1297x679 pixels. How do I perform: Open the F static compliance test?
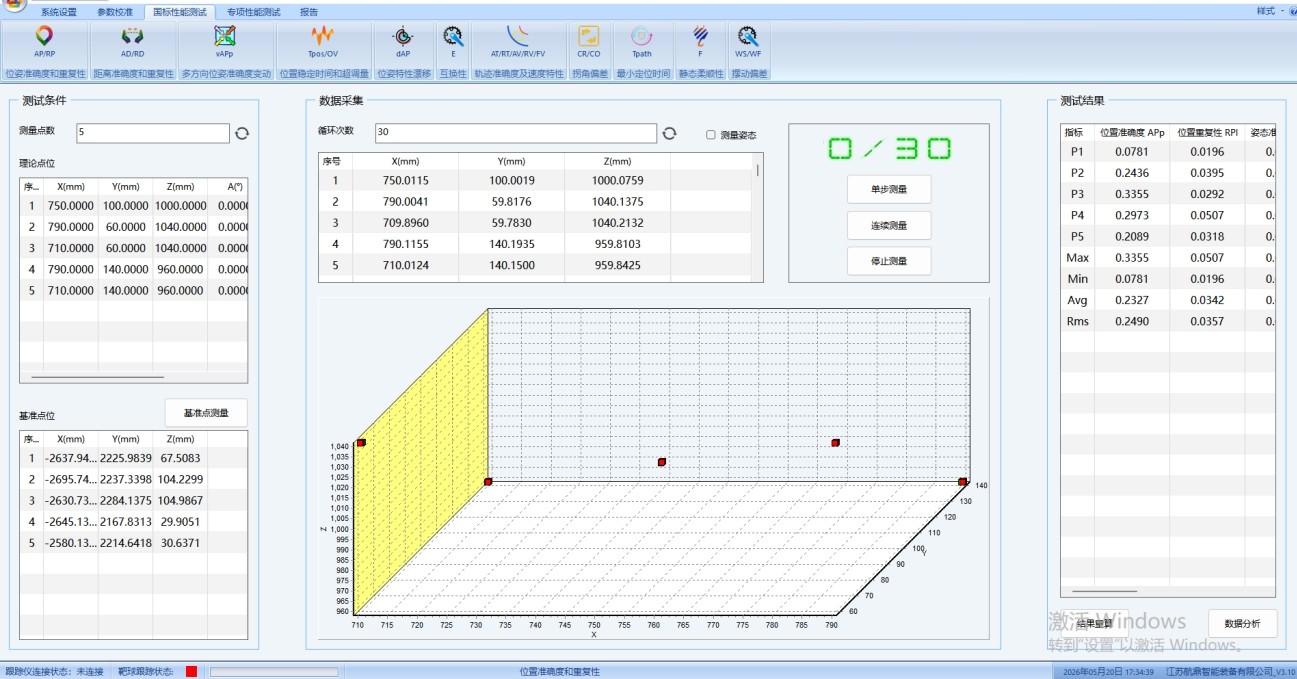(700, 42)
